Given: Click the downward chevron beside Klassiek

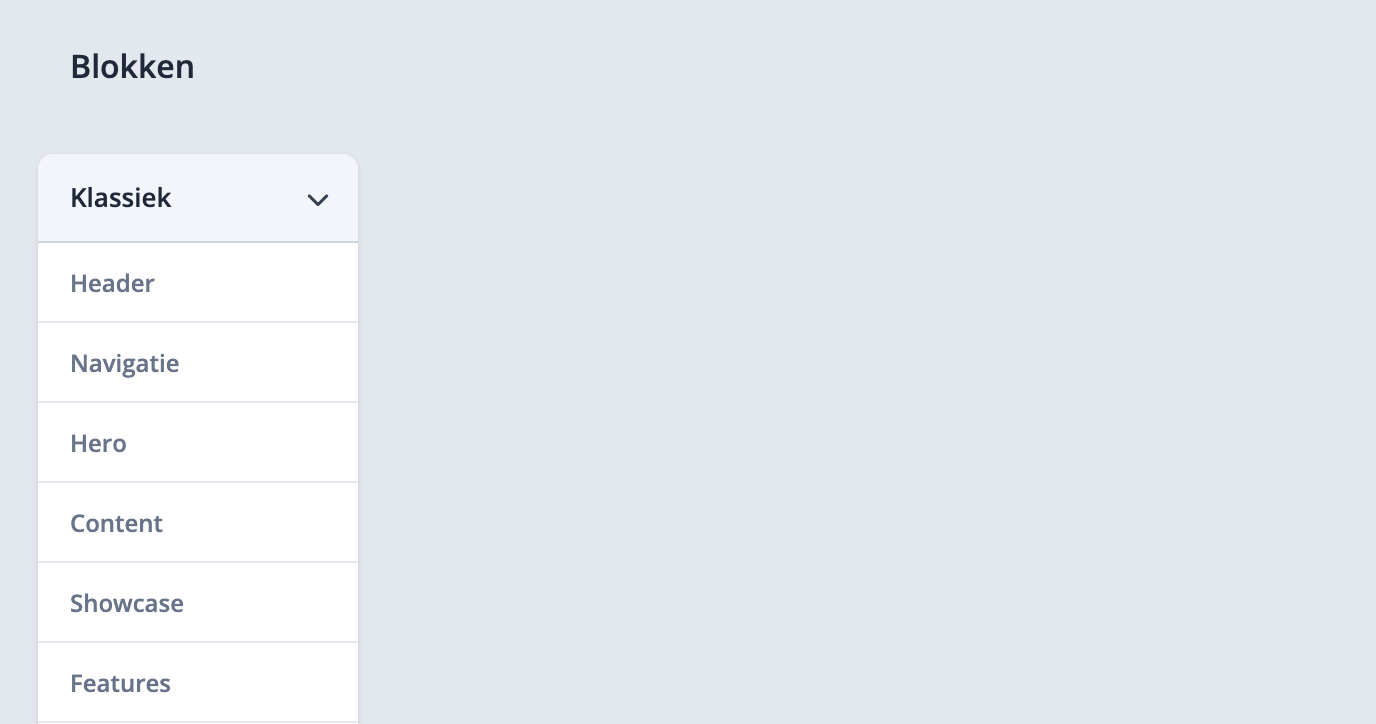Looking at the screenshot, I should pyautogui.click(x=318, y=200).
